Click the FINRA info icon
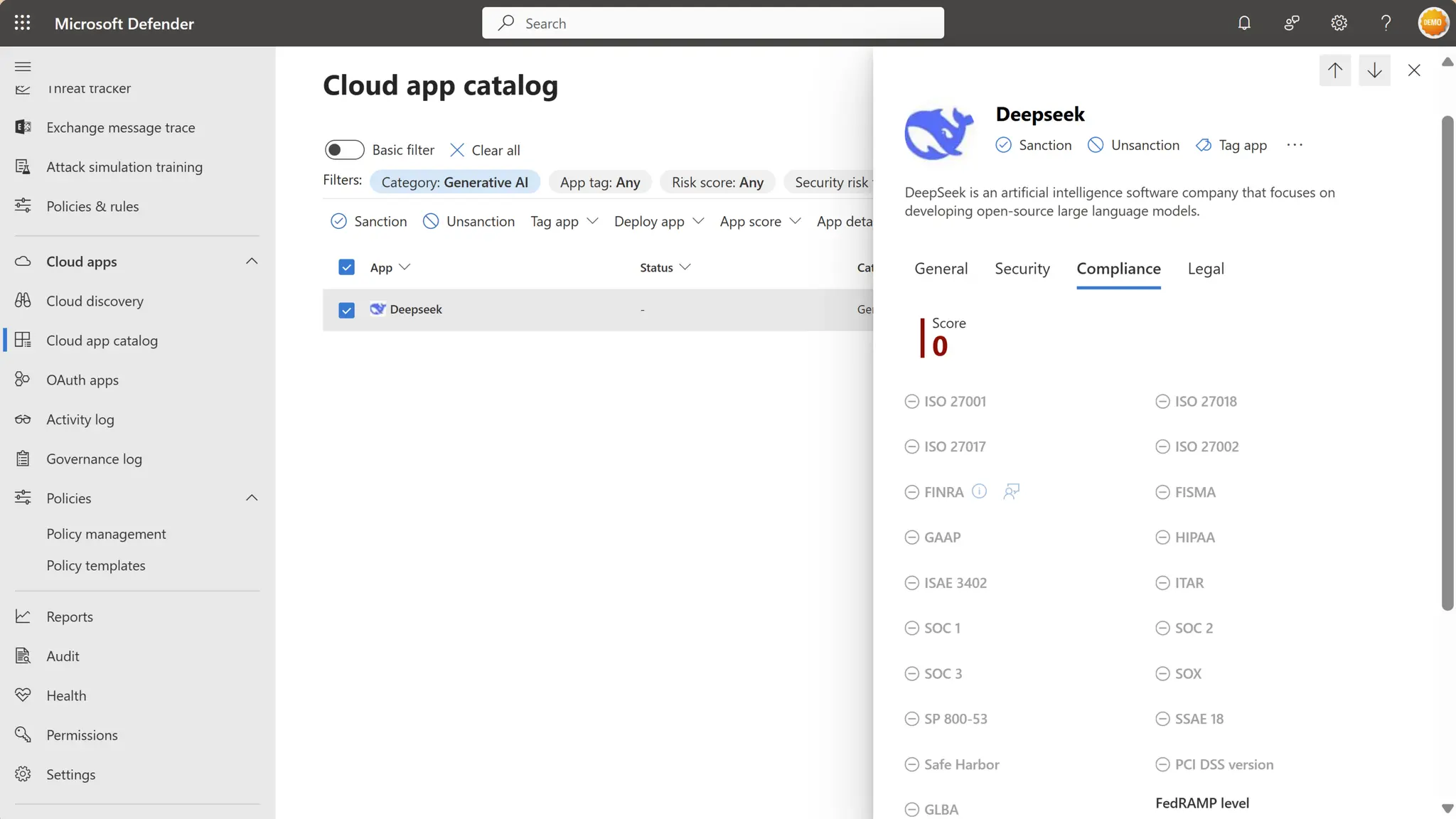 point(979,491)
